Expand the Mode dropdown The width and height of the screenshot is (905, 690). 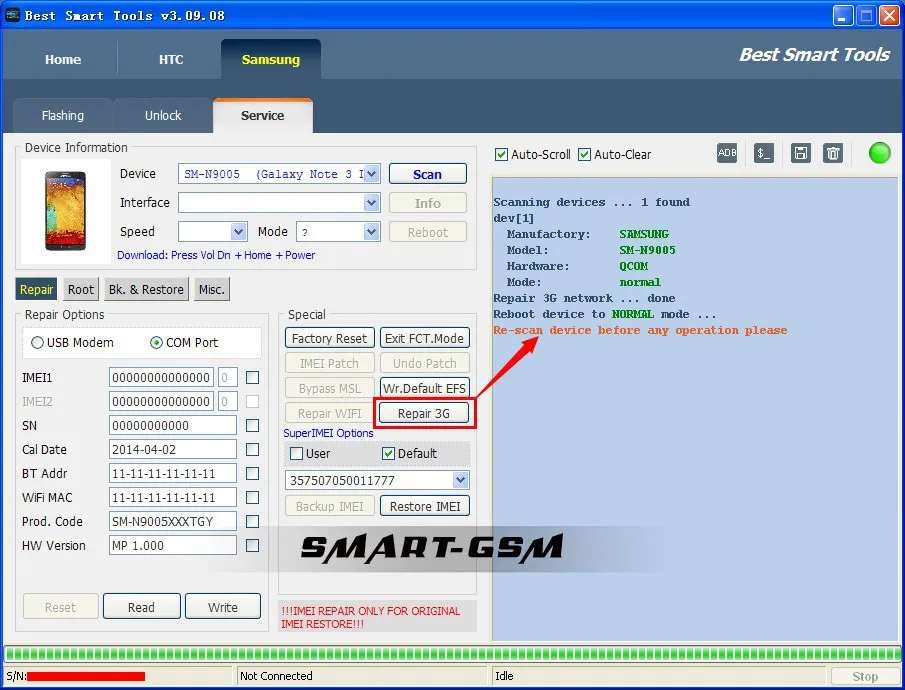pyautogui.click(x=372, y=232)
